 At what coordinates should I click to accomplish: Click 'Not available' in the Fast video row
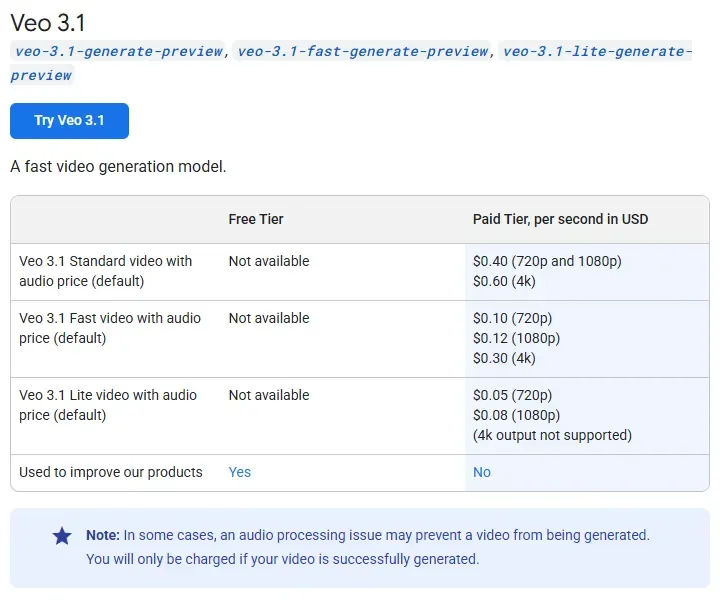pos(269,318)
